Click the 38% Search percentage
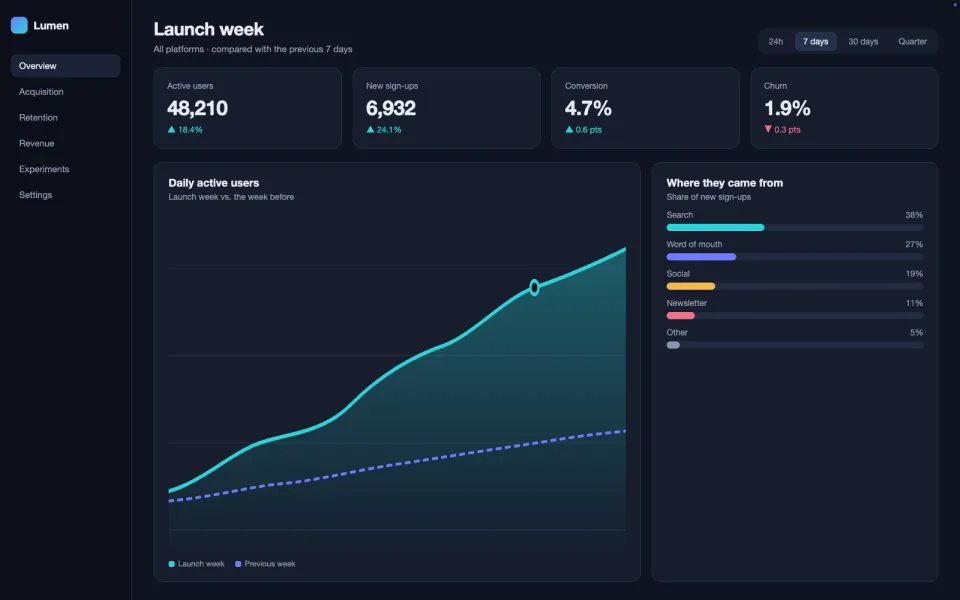960x600 pixels. coord(914,215)
